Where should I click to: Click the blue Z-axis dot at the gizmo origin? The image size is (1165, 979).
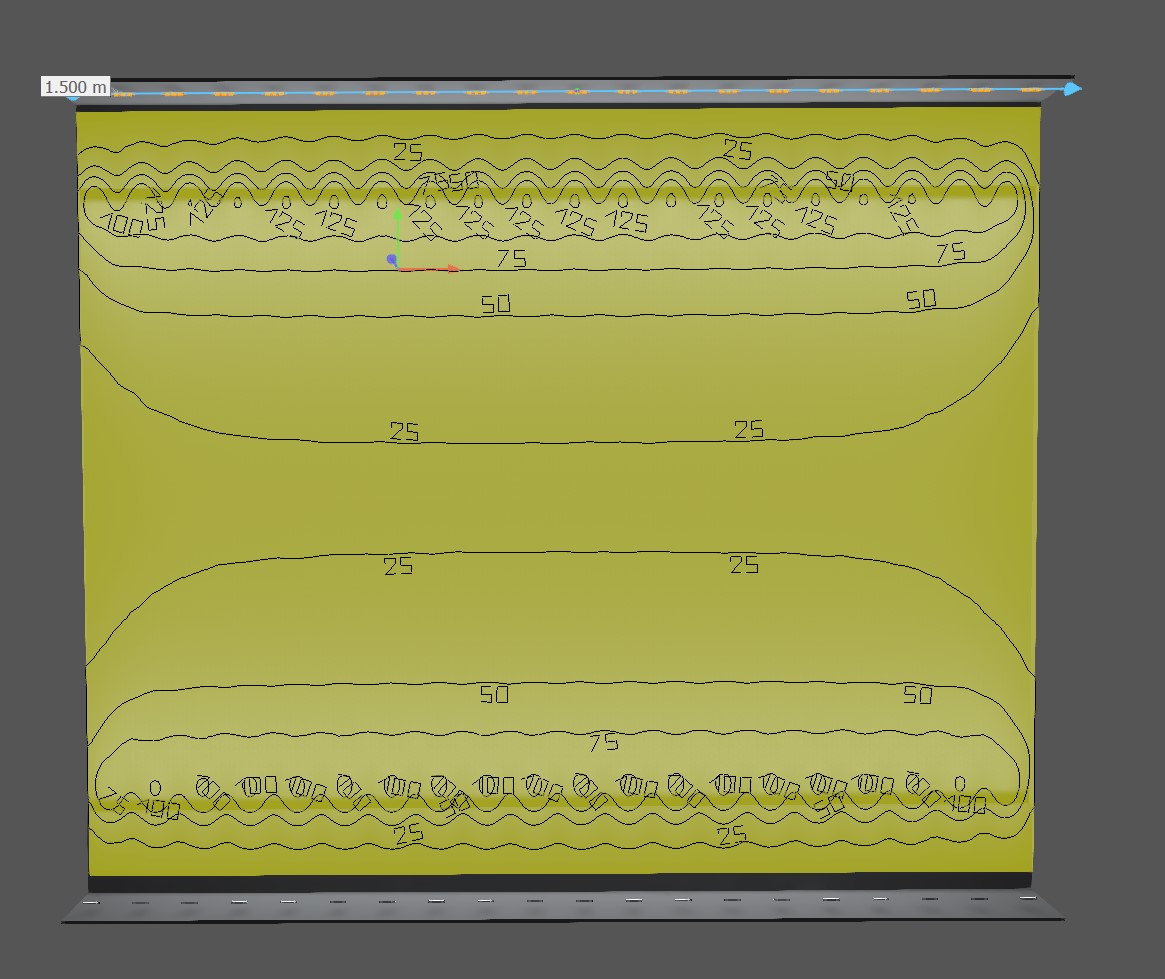pyautogui.click(x=392, y=260)
